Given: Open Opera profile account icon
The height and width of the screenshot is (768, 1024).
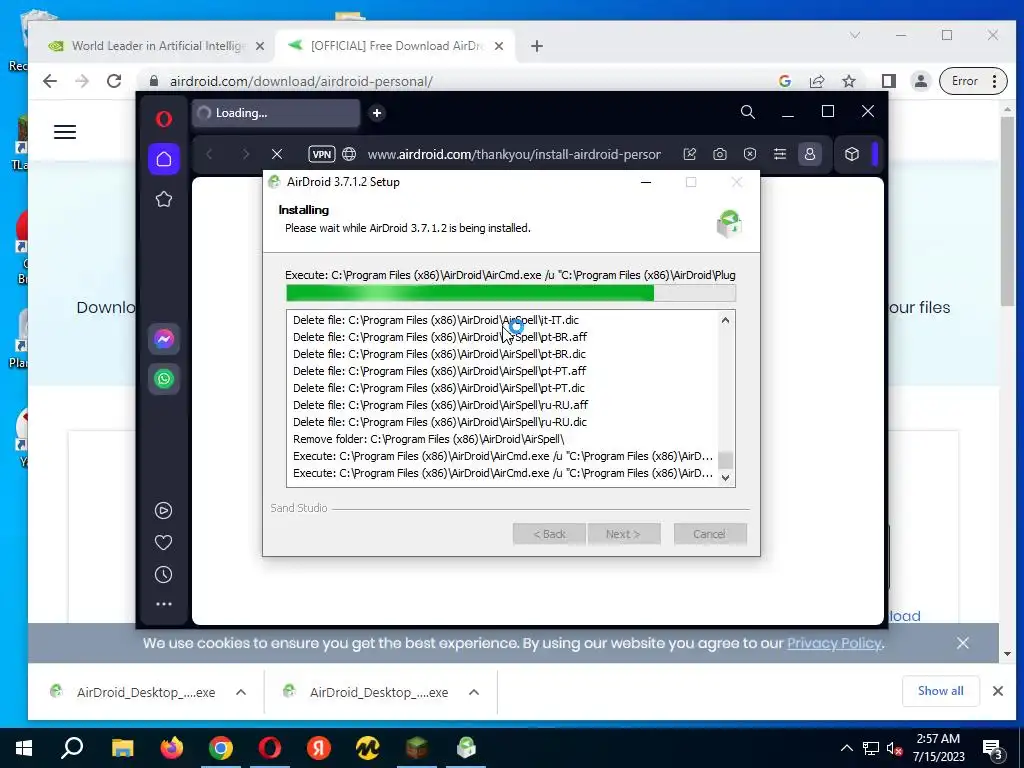Looking at the screenshot, I should (x=810, y=154).
